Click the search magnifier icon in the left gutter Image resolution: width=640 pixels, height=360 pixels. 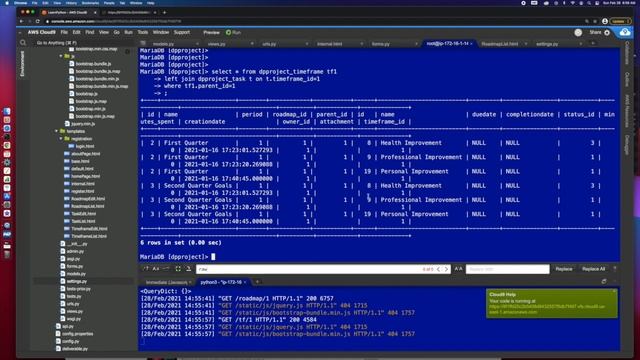(23, 42)
